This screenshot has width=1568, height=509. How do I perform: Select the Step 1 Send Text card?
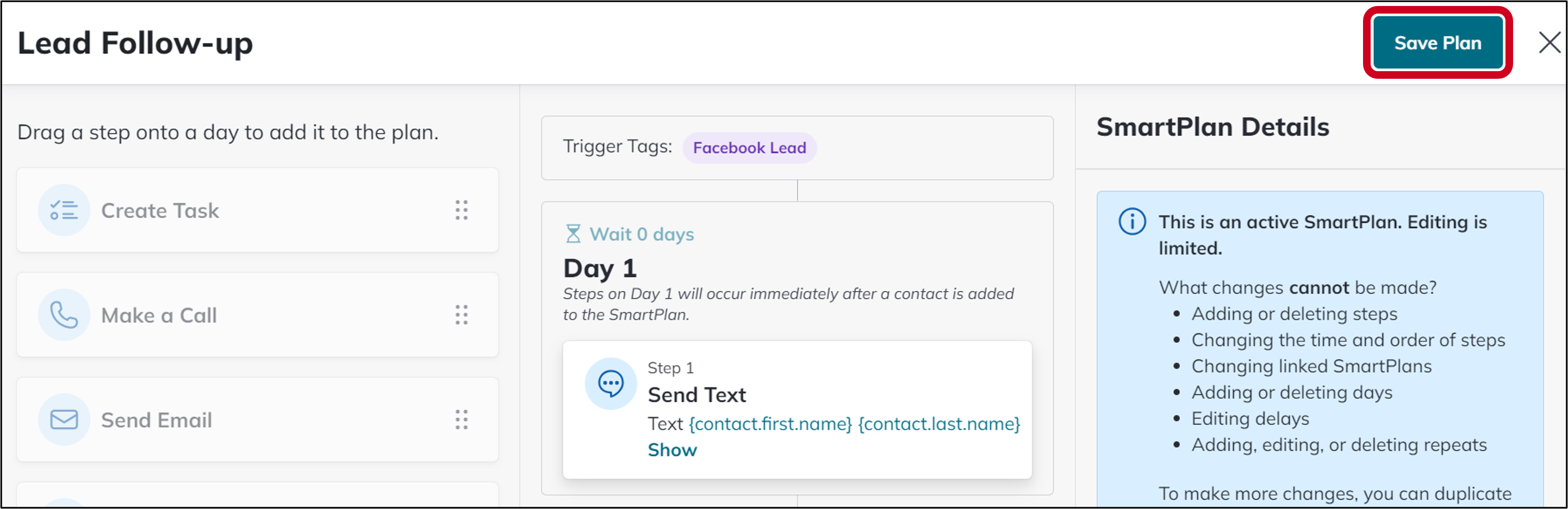798,410
